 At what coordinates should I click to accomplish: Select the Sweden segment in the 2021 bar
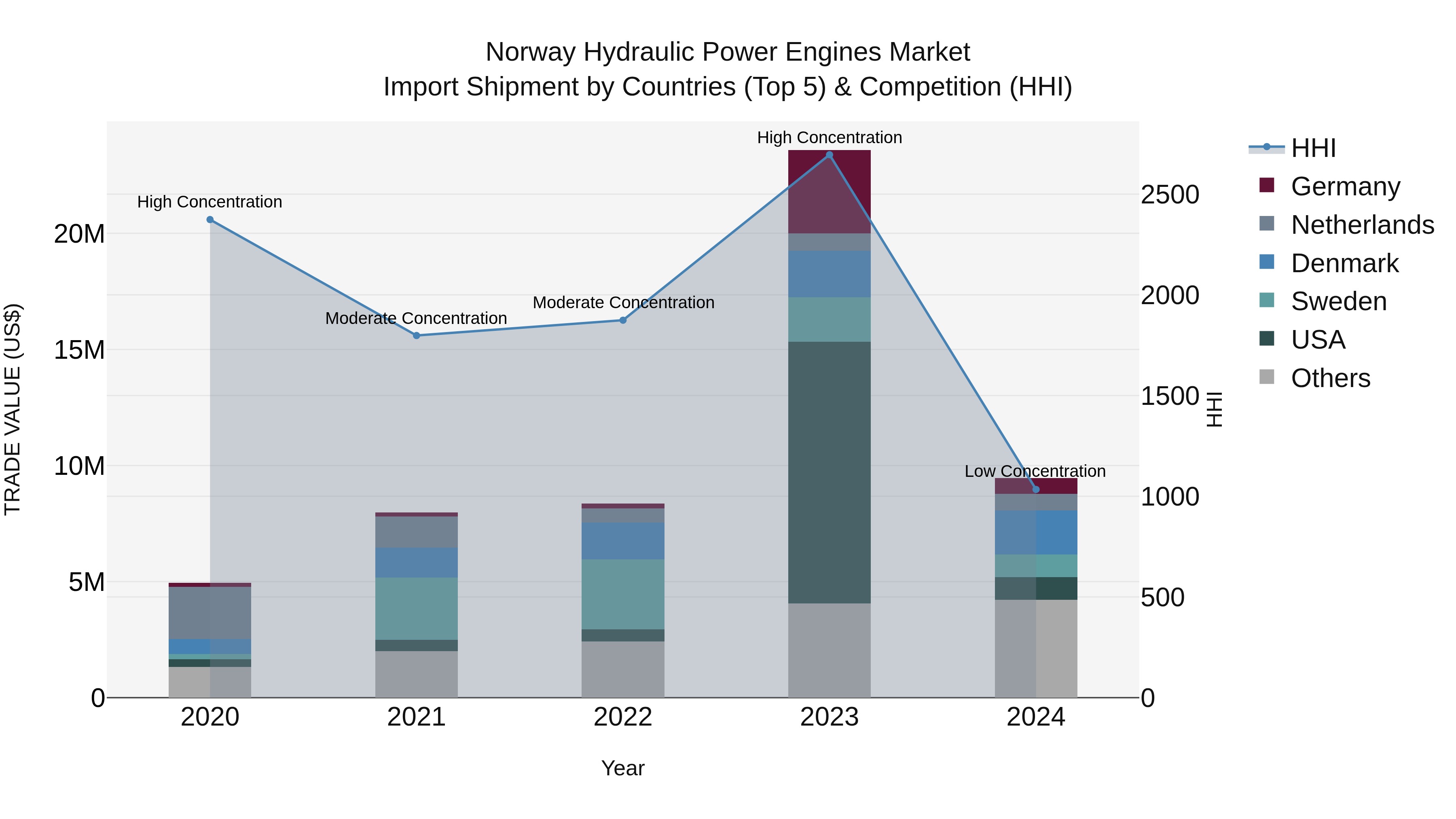pos(417,609)
